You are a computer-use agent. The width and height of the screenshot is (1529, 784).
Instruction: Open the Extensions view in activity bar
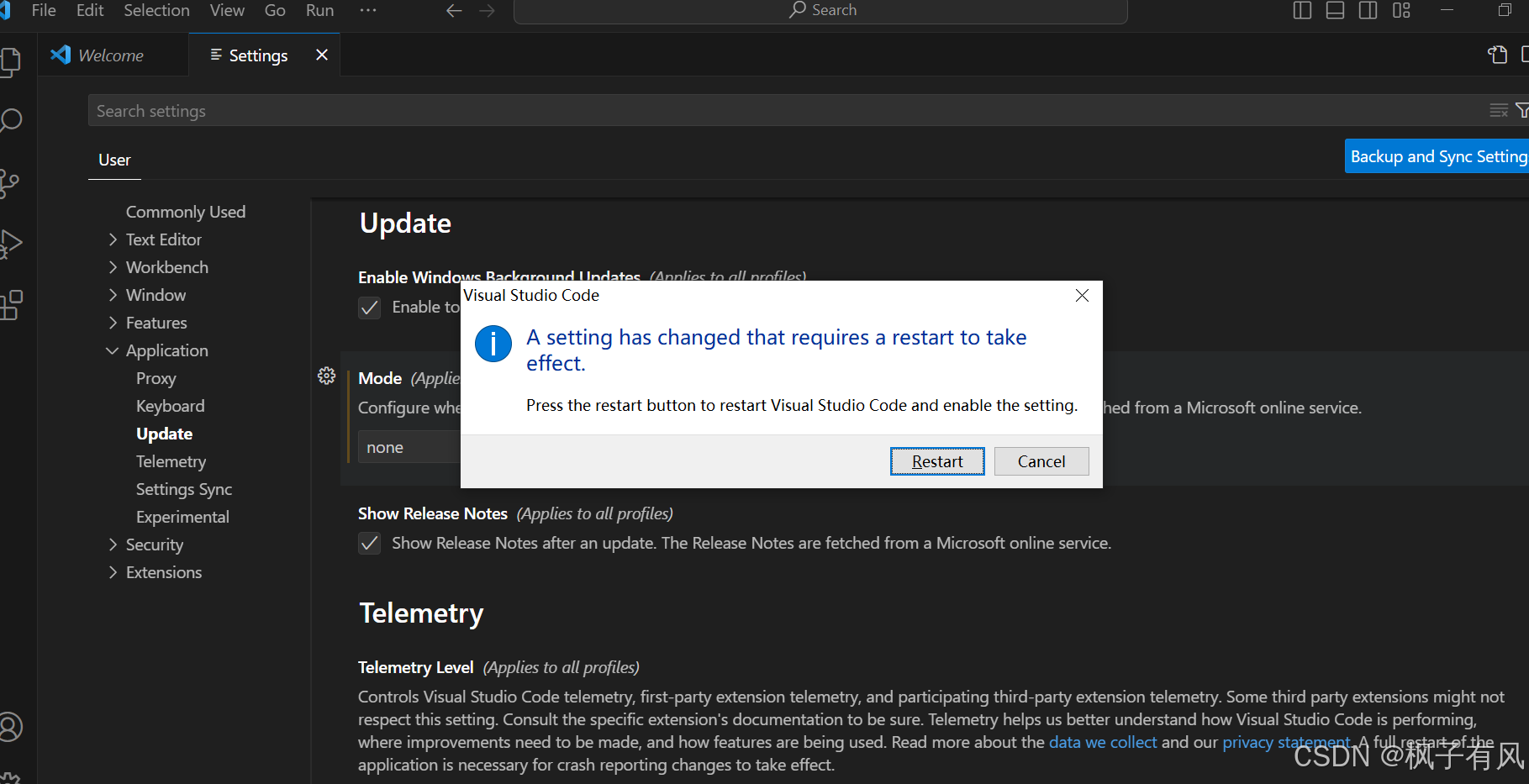(x=10, y=305)
